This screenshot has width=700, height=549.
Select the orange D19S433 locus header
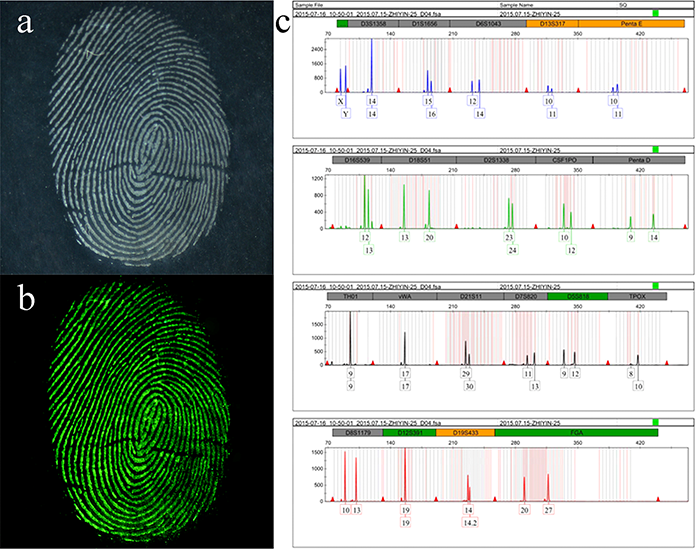pyautogui.click(x=466, y=433)
